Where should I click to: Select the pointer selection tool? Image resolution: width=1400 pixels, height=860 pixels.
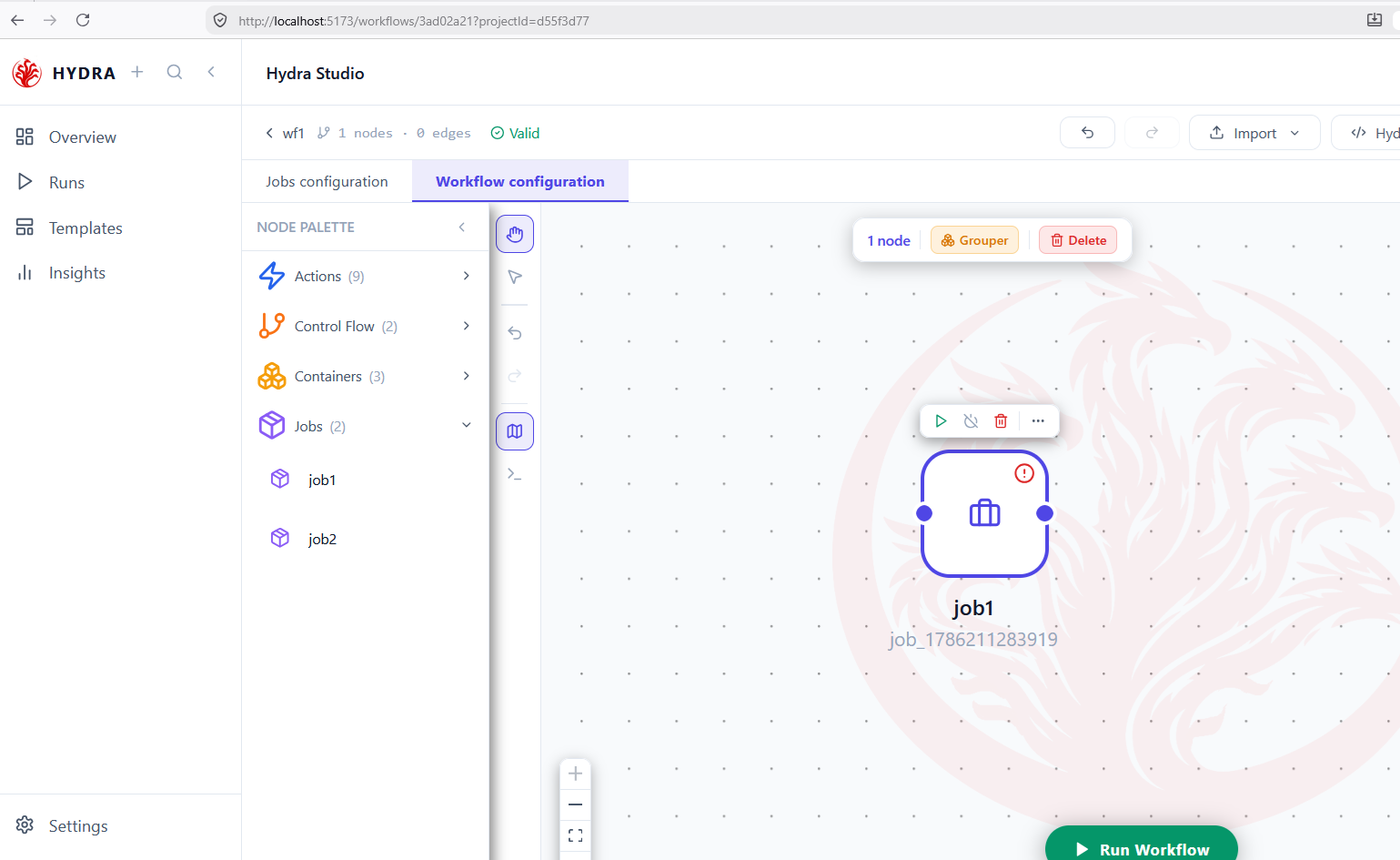point(515,277)
